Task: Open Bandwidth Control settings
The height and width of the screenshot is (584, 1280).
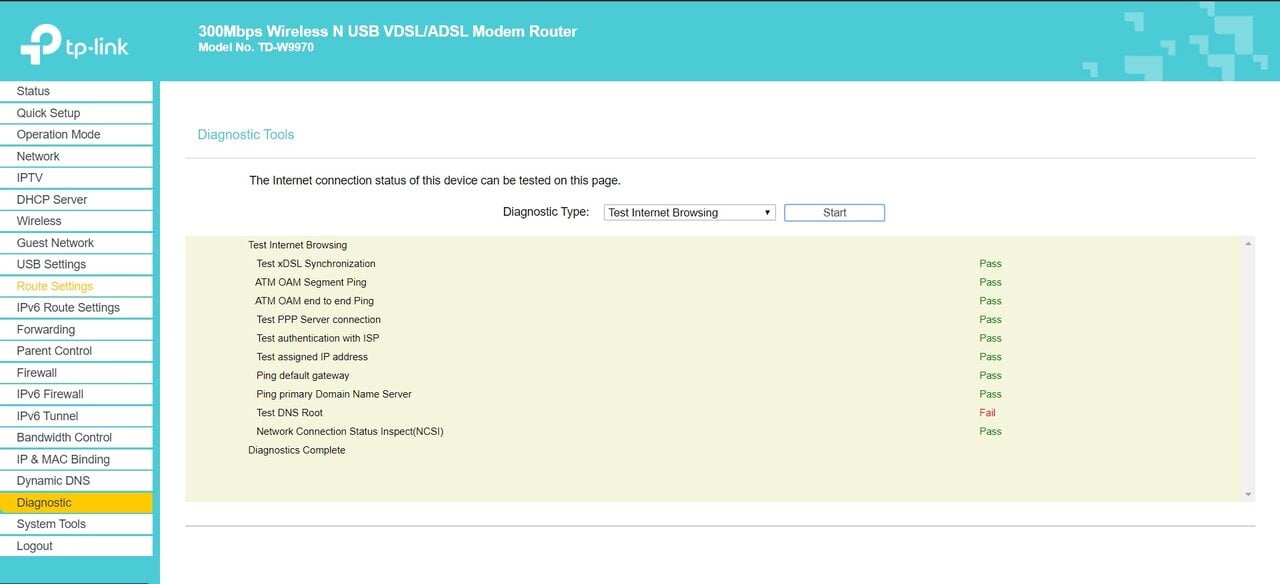Action: [x=76, y=437]
